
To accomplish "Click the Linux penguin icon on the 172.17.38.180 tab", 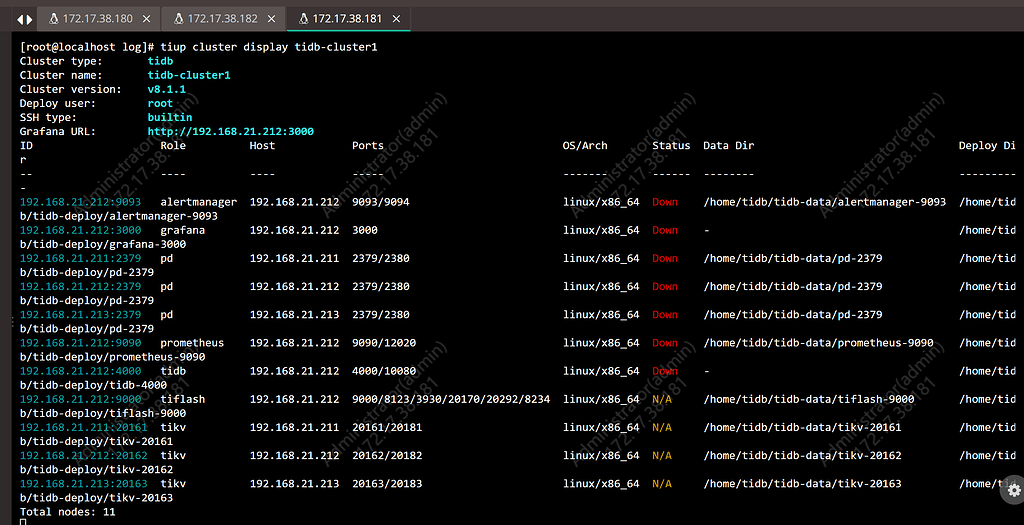I will click(52, 19).
